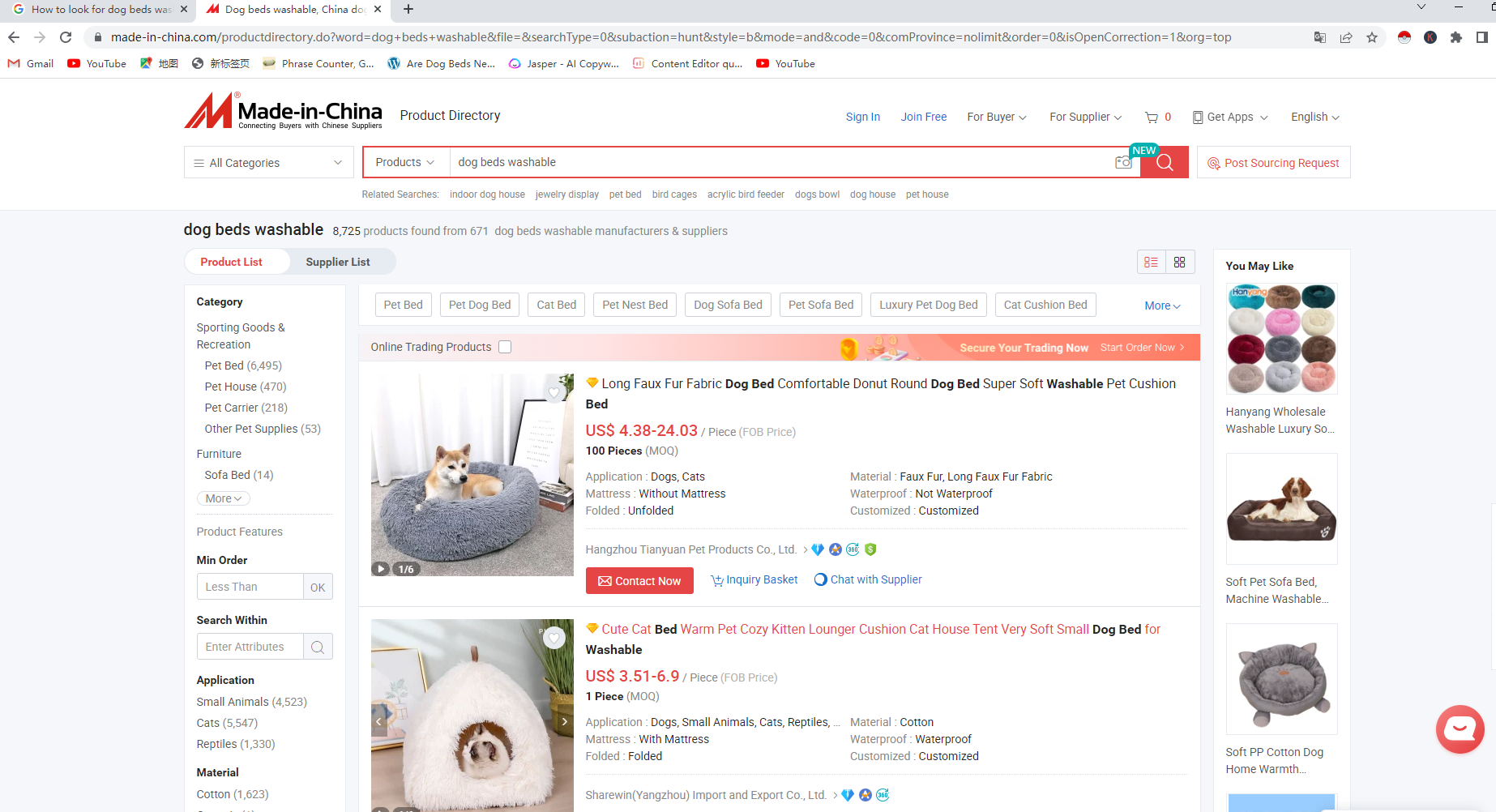Click the red search magnifier button
The image size is (1496, 812).
tap(1165, 163)
